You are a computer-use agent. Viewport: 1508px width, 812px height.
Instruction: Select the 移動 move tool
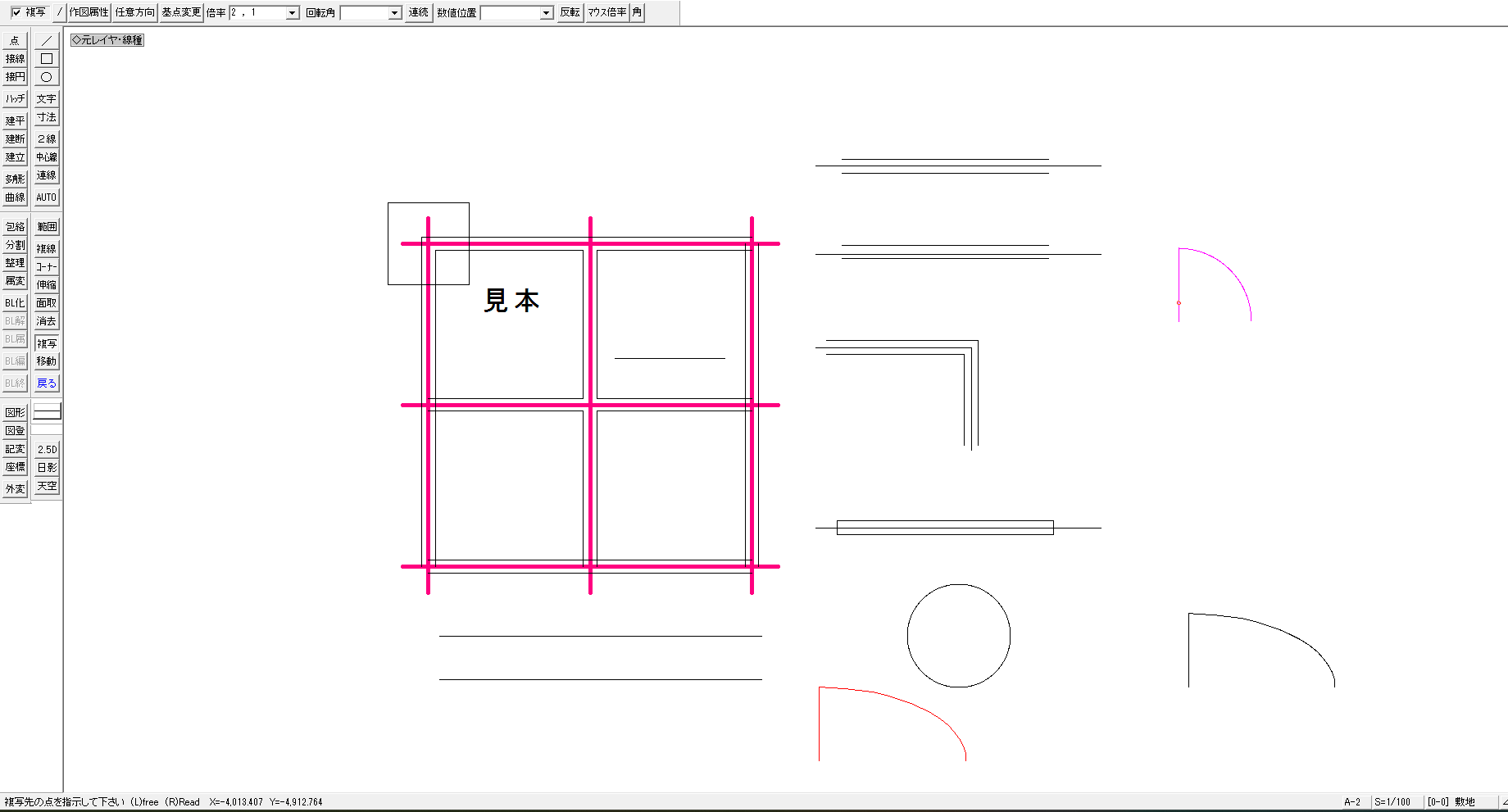click(x=47, y=361)
